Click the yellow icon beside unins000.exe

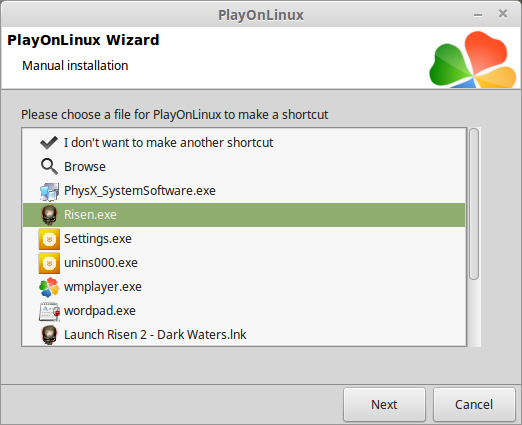49,263
